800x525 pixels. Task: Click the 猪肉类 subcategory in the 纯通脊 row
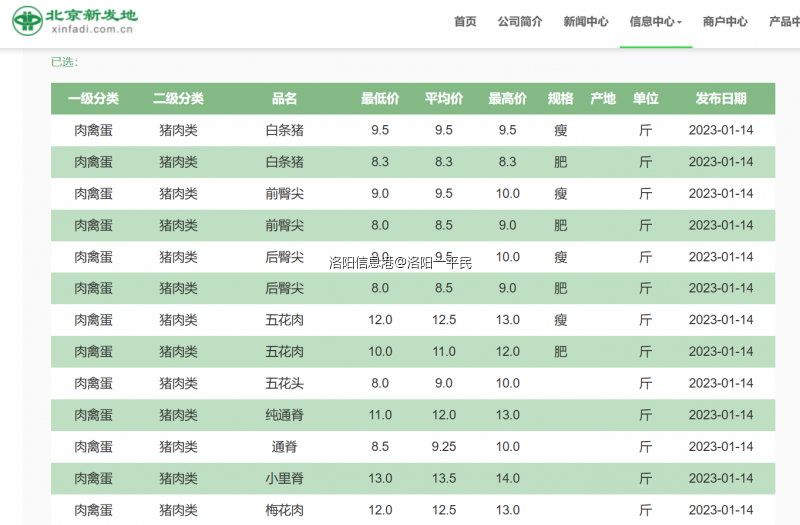(178, 415)
